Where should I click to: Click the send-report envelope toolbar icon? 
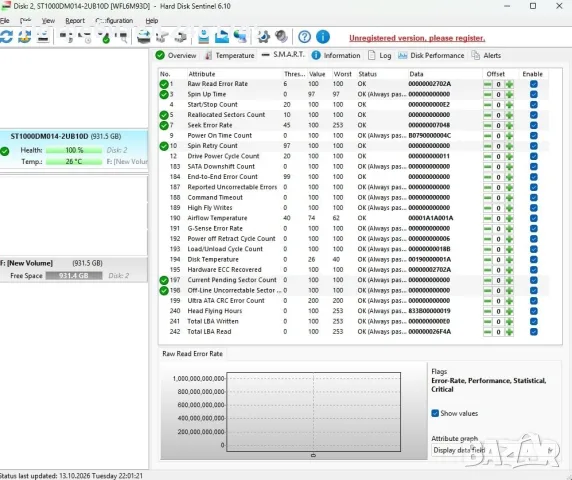221,37
